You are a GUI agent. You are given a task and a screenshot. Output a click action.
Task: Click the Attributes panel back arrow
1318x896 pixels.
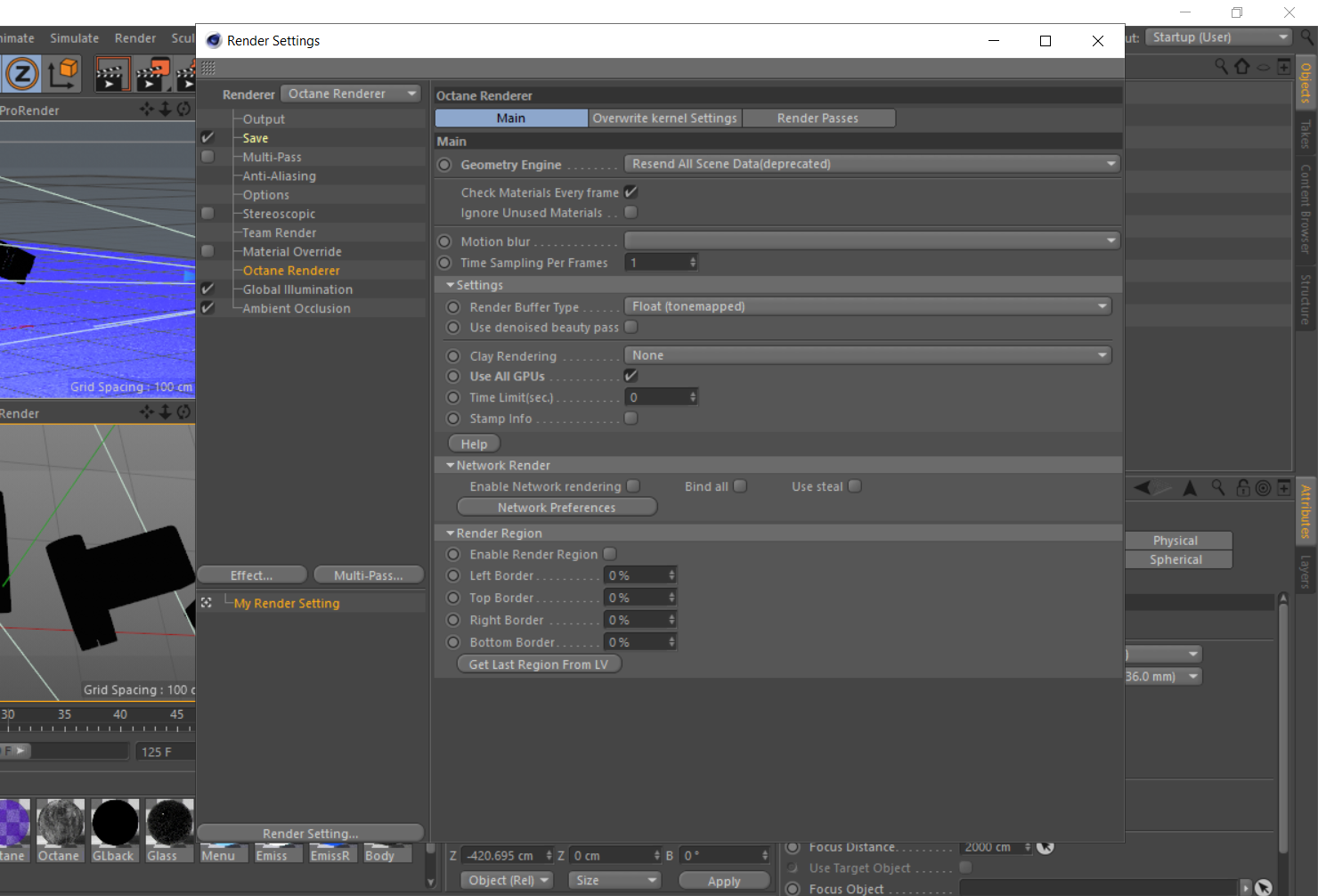[x=1143, y=487]
